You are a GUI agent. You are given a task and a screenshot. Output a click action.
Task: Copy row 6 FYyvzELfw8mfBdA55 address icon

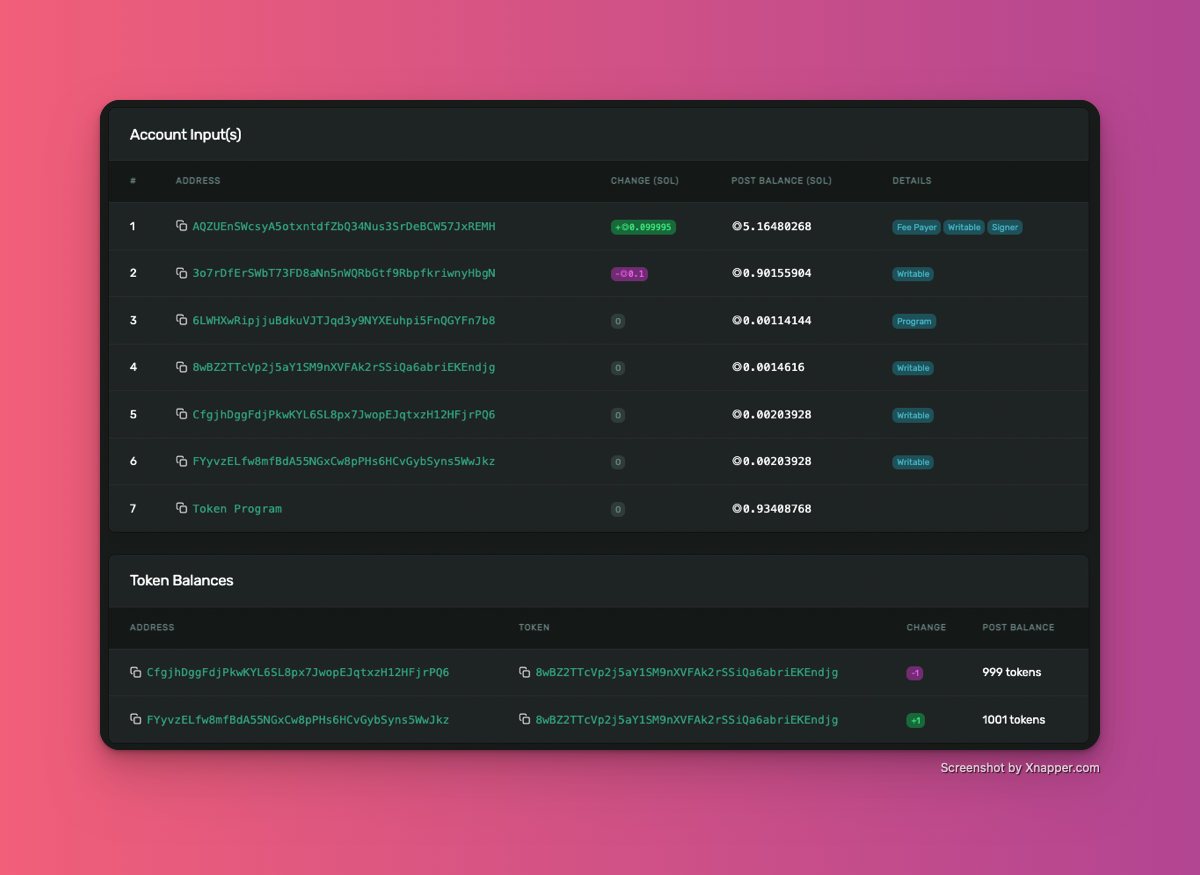point(181,461)
